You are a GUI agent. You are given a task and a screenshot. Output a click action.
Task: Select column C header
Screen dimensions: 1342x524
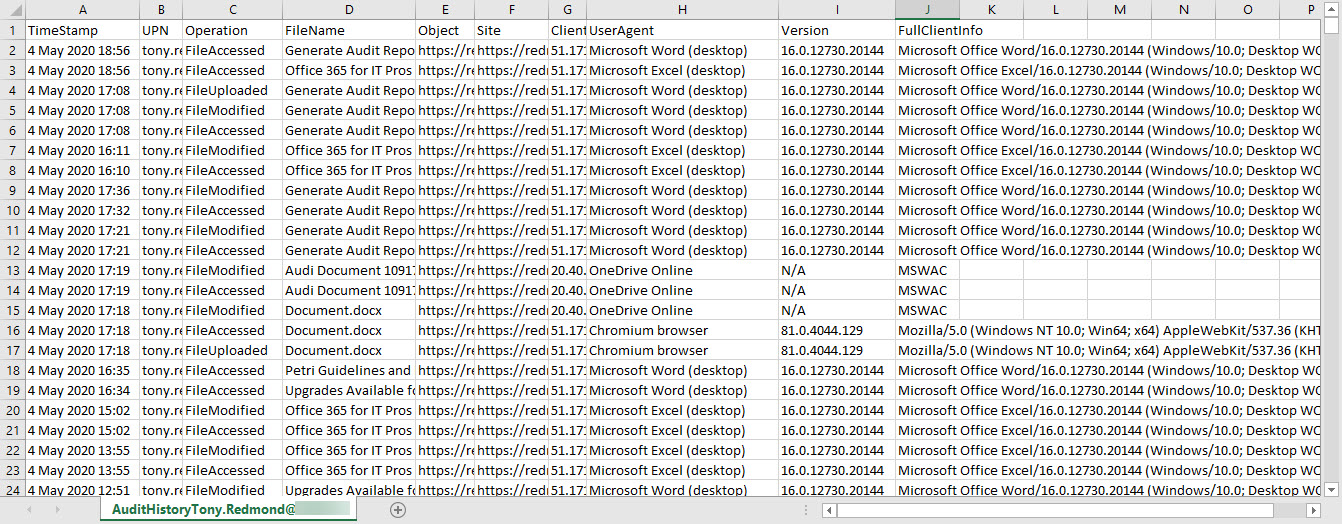(x=232, y=9)
